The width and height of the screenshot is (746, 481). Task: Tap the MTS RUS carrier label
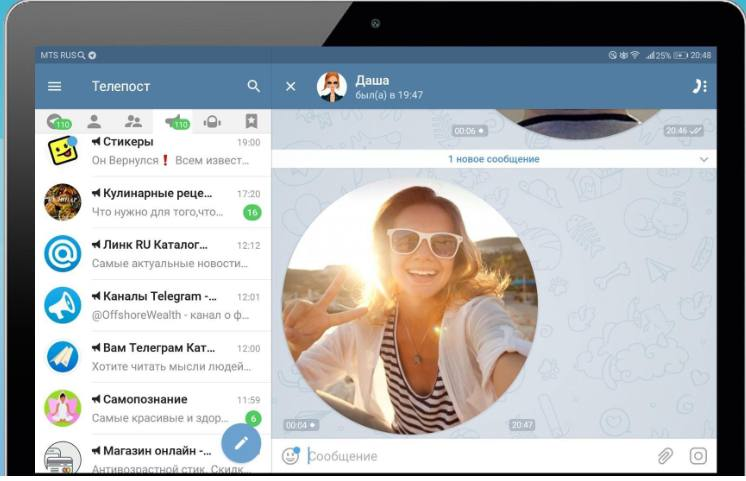tap(58, 55)
